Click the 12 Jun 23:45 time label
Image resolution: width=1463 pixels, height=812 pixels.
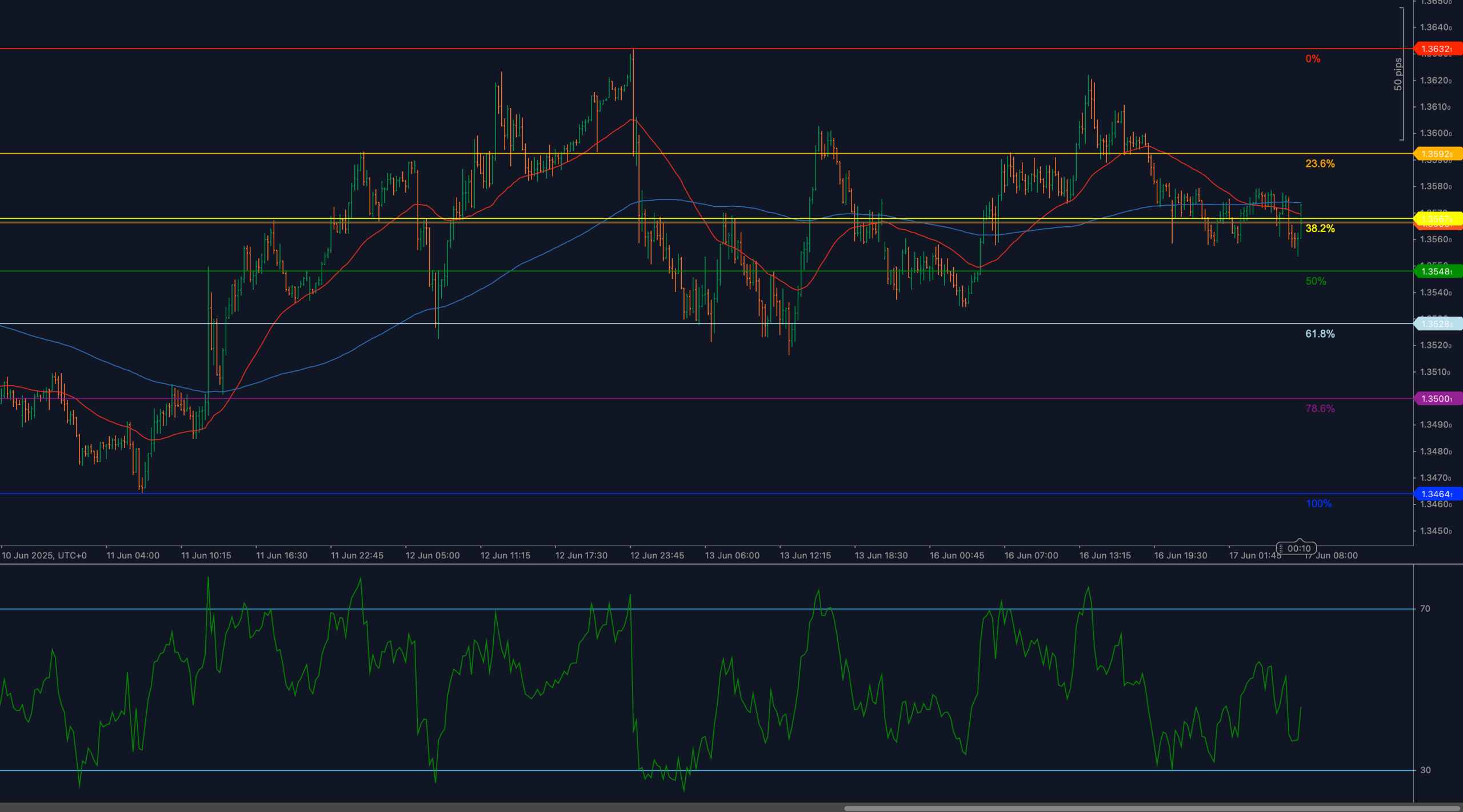(x=657, y=556)
